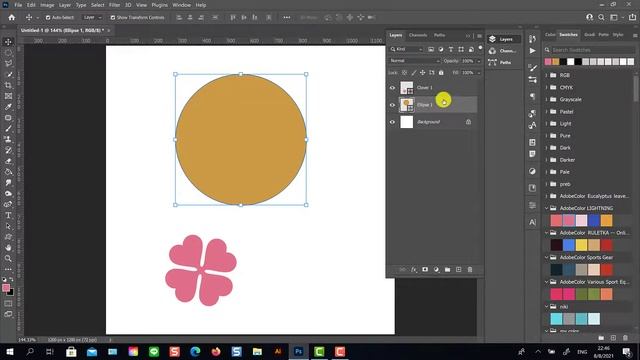Select the Path Selection arrow tool

point(8,226)
